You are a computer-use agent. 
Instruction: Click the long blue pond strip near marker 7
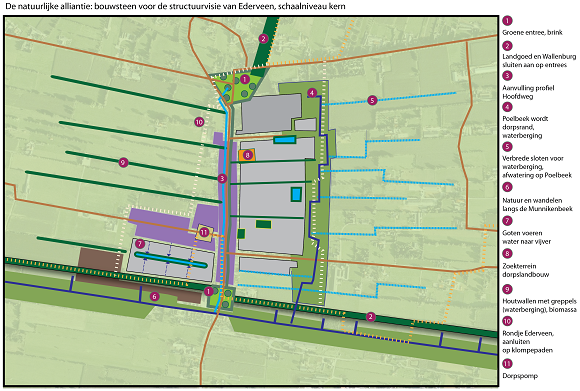tap(171, 259)
